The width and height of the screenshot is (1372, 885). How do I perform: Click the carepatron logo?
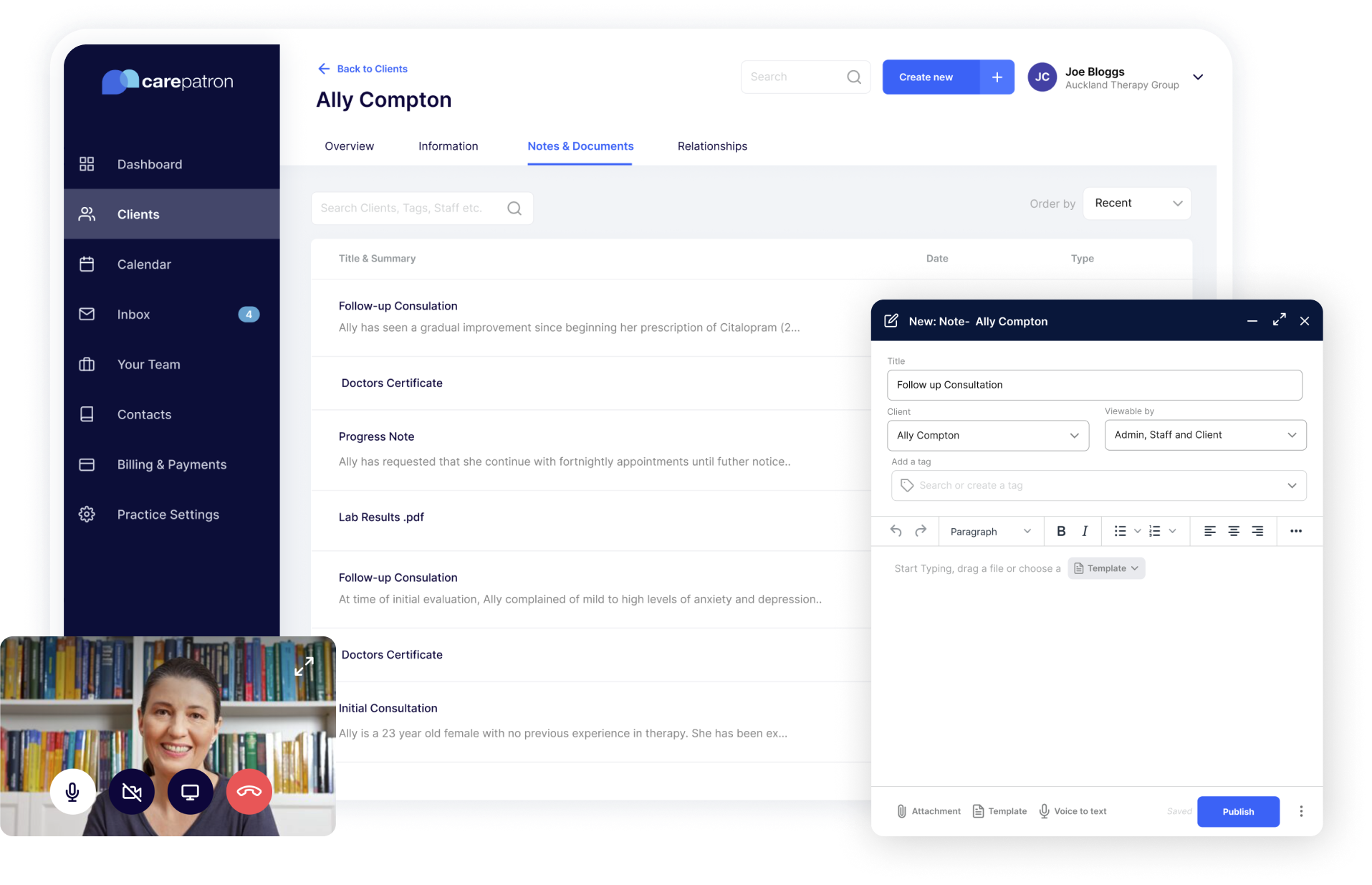pyautogui.click(x=168, y=81)
